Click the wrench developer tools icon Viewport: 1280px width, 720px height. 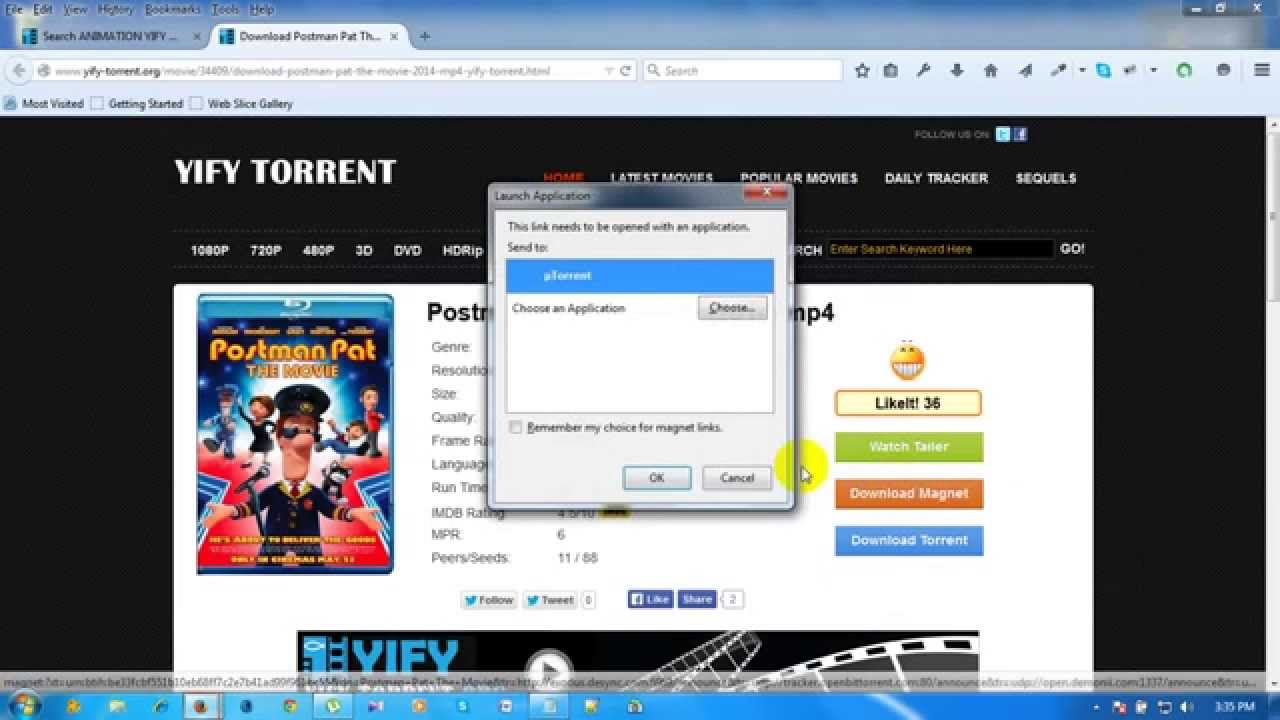coord(924,71)
